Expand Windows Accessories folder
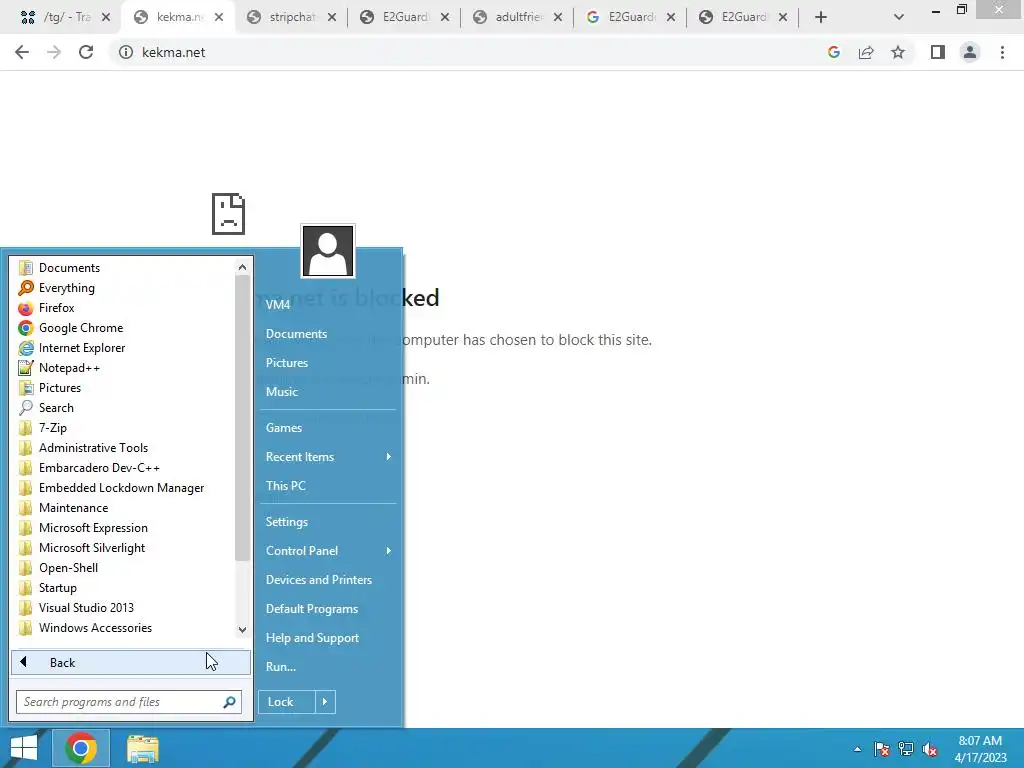Image resolution: width=1024 pixels, height=768 pixels. coord(95,628)
